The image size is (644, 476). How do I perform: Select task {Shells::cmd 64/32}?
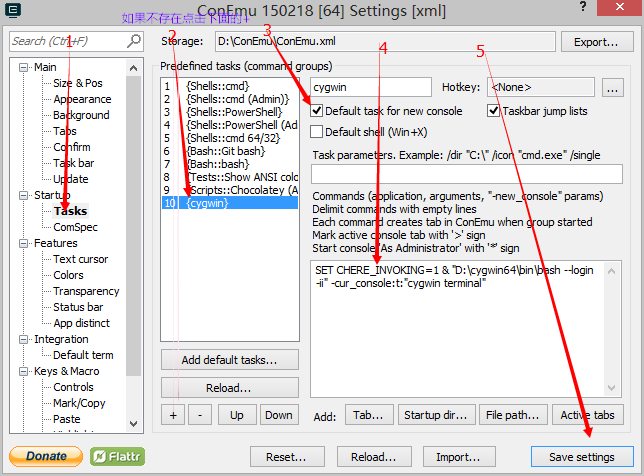coord(230,138)
